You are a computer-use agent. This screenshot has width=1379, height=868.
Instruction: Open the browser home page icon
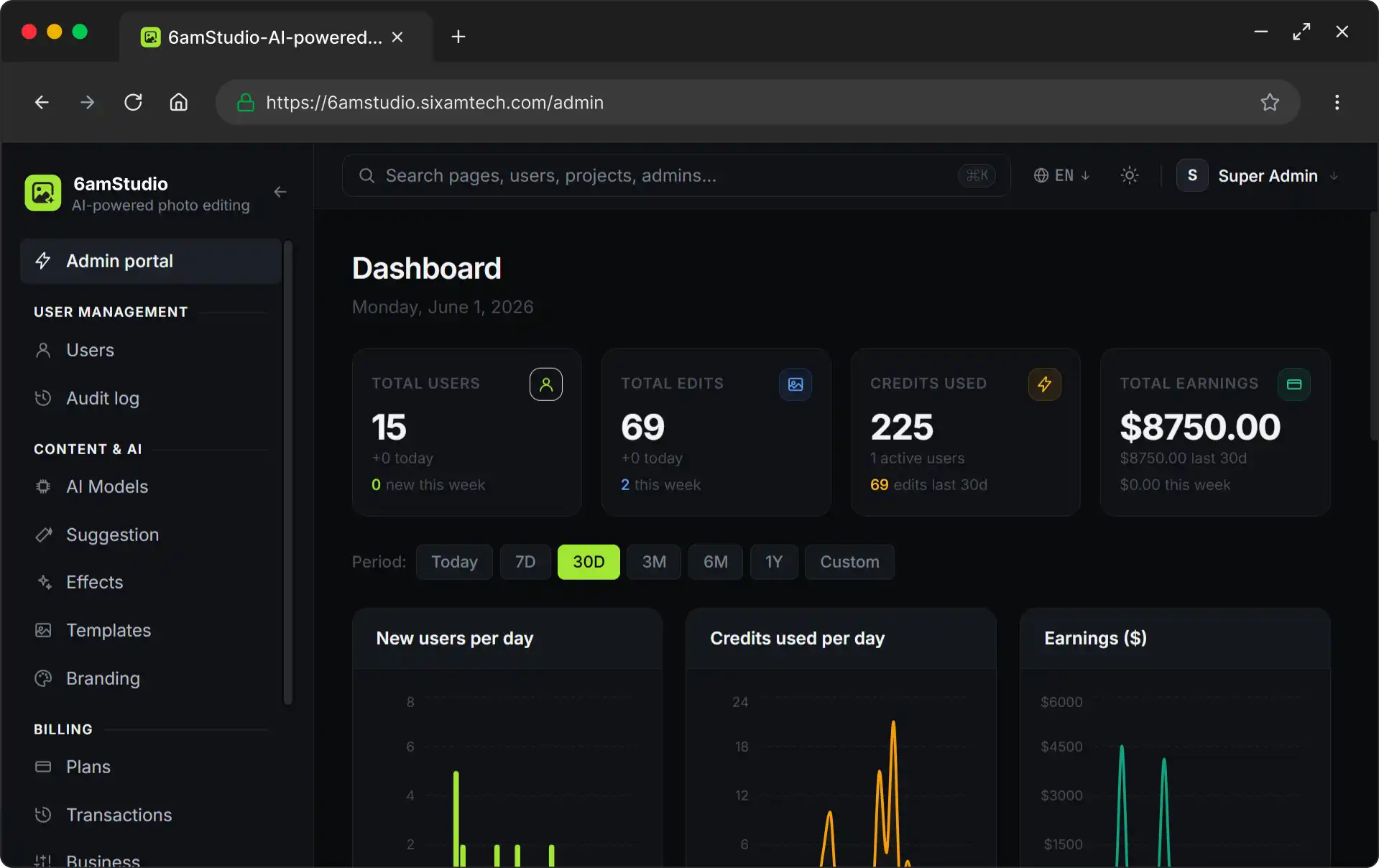pos(178,102)
